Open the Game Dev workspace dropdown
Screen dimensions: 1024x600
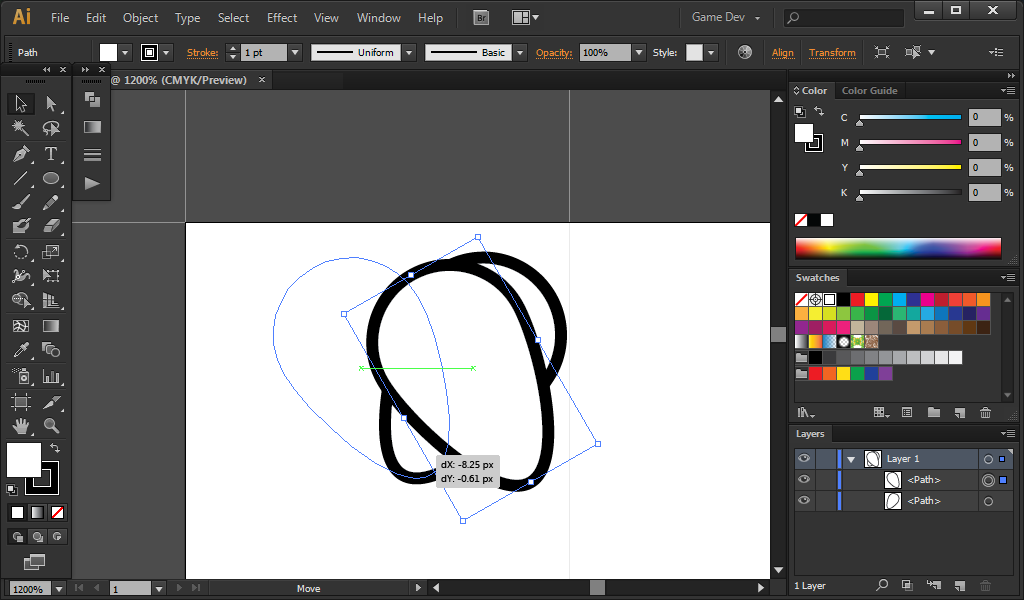coord(726,18)
